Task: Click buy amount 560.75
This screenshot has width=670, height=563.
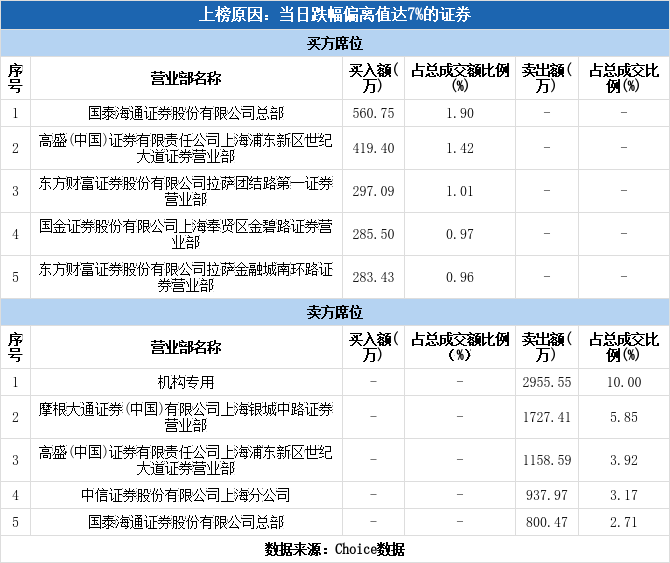Action: (x=373, y=113)
